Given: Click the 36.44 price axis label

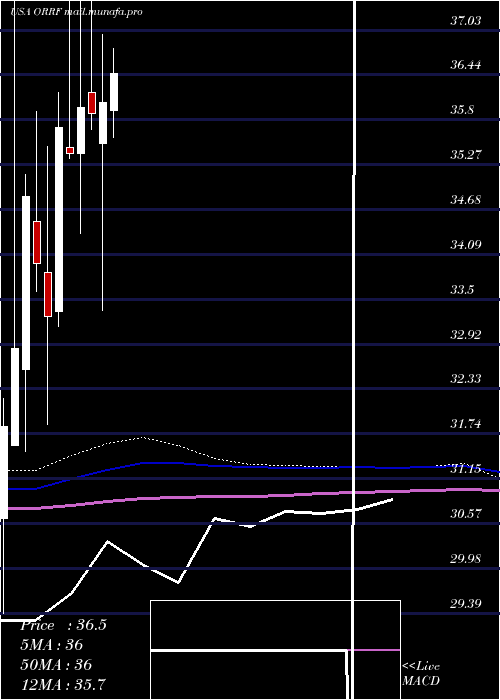Looking at the screenshot, I should 466,65.
